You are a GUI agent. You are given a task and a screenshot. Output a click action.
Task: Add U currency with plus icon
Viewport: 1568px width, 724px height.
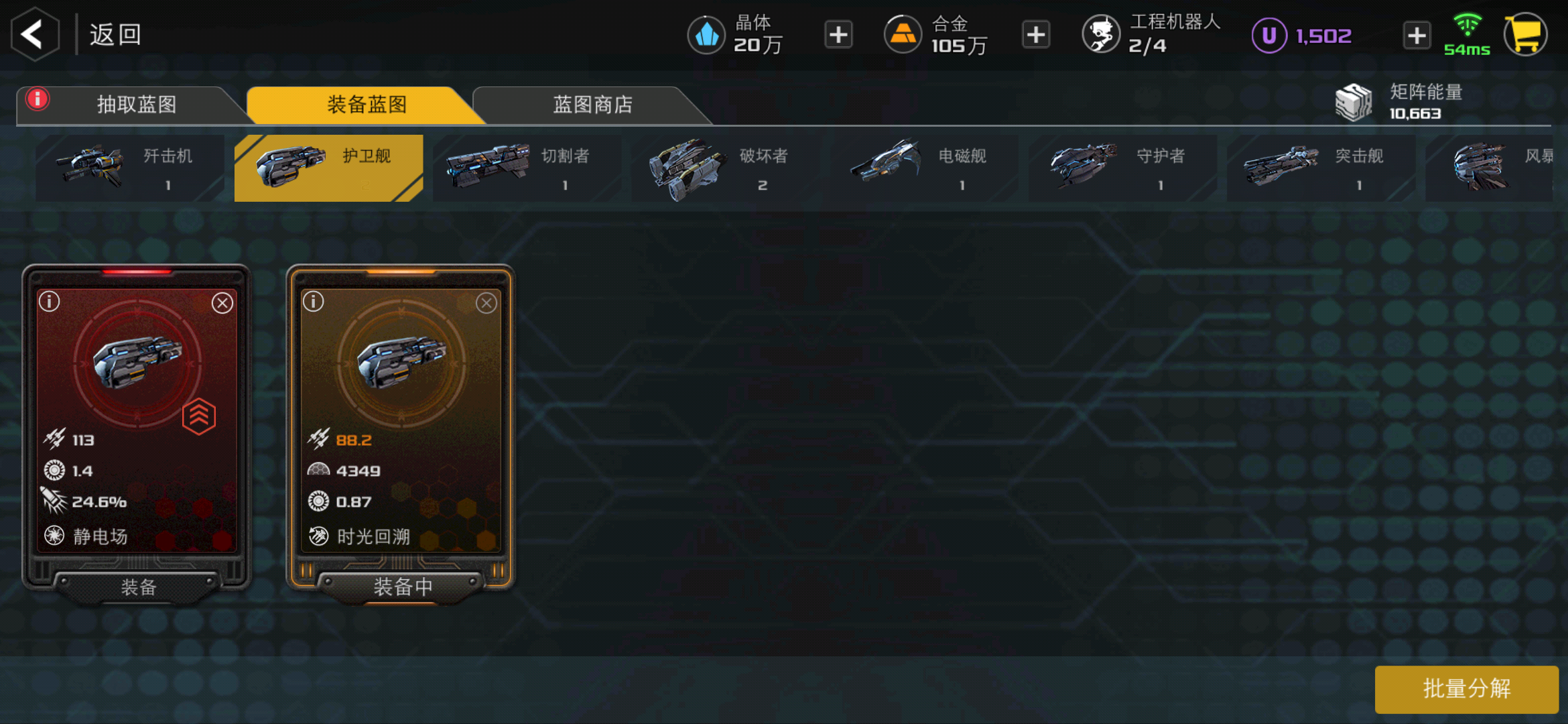click(x=1417, y=35)
